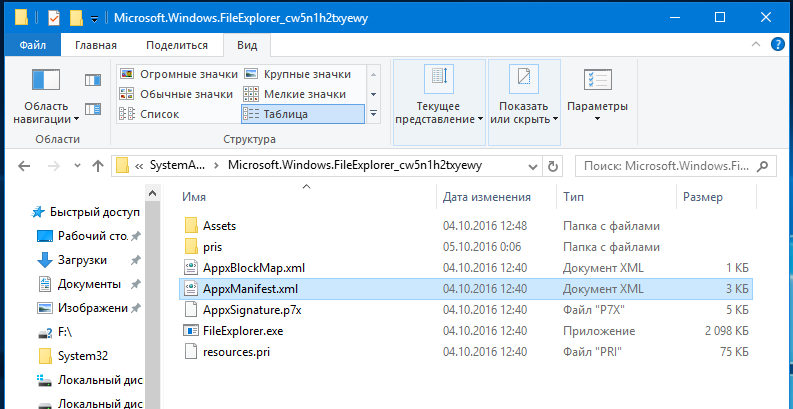The height and width of the screenshot is (409, 793).
Task: Click the Параметры options icon
Action: [597, 80]
